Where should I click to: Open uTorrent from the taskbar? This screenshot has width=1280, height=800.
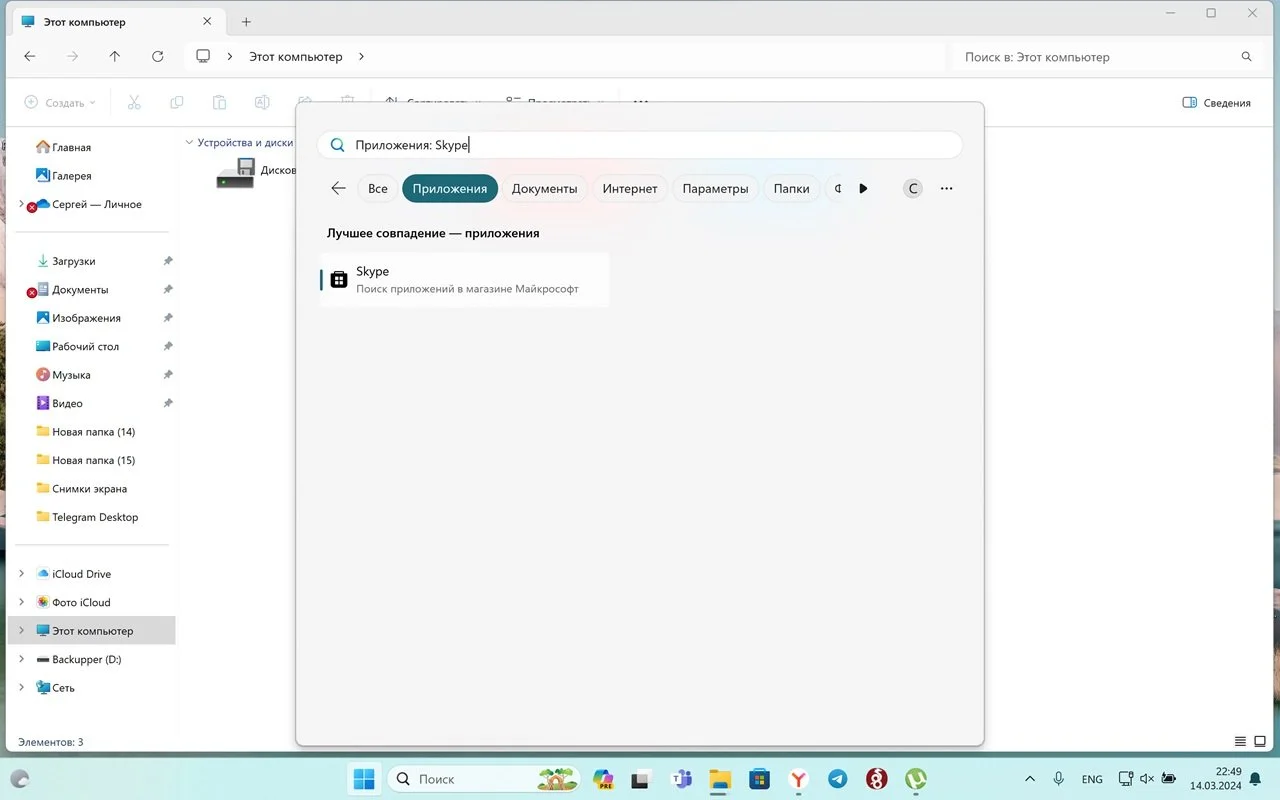point(916,779)
